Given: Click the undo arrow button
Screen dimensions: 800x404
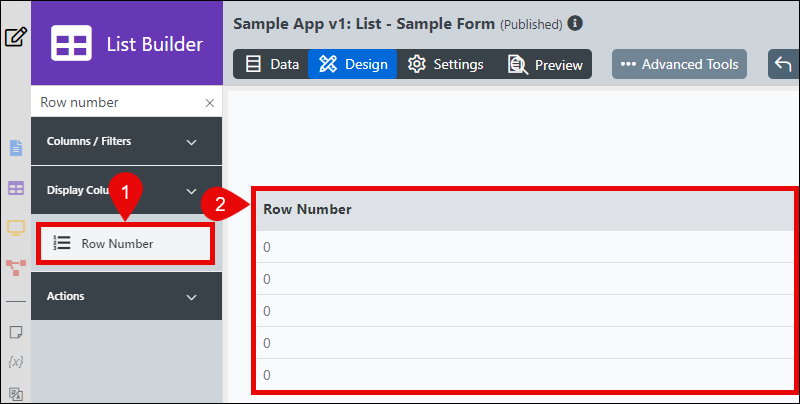Looking at the screenshot, I should [x=783, y=64].
